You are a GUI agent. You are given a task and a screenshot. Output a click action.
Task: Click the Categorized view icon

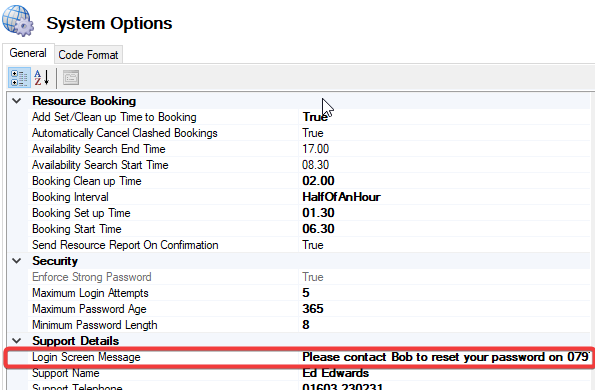(19, 78)
